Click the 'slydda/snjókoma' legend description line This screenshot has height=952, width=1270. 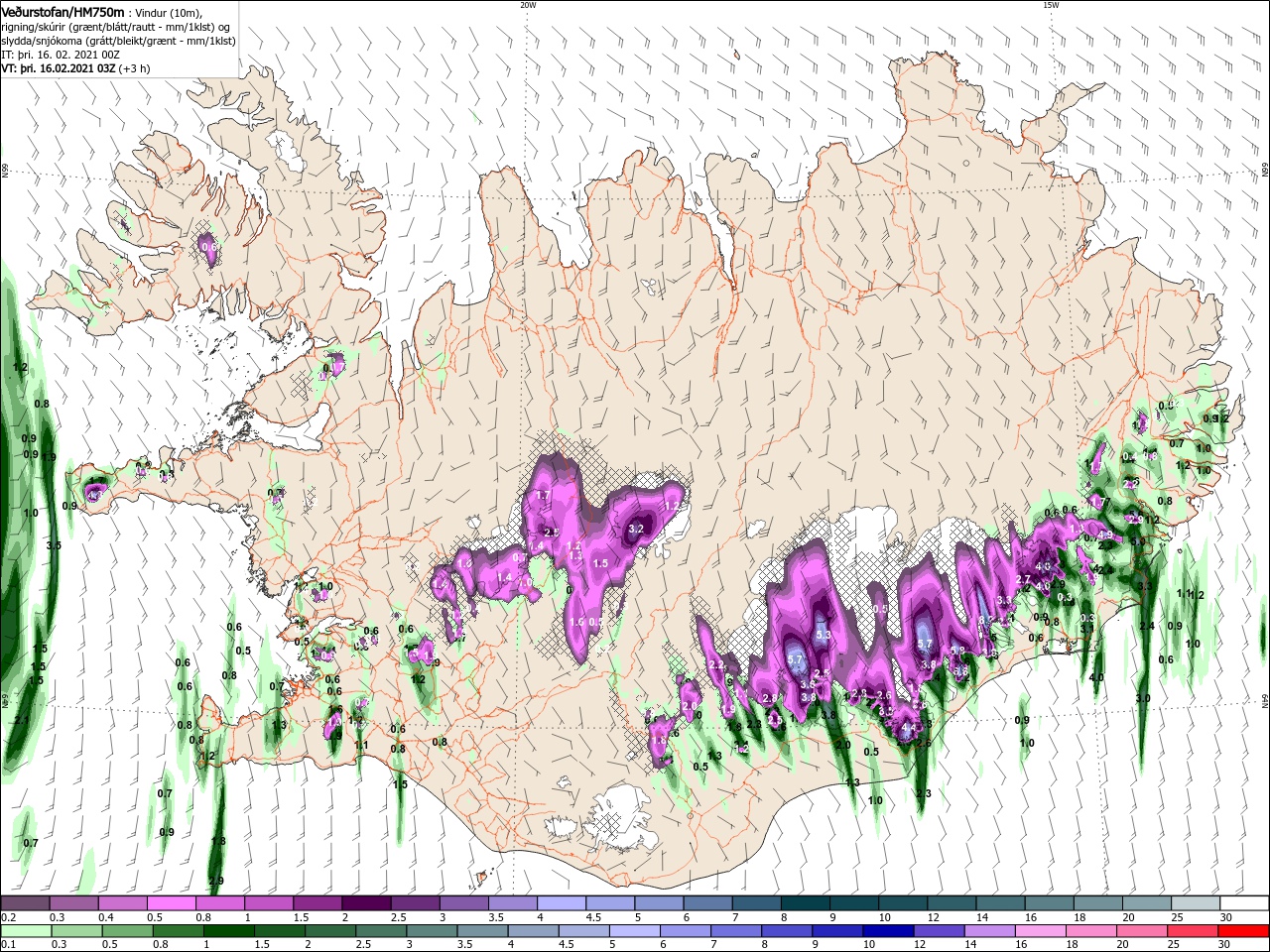[x=118, y=41]
